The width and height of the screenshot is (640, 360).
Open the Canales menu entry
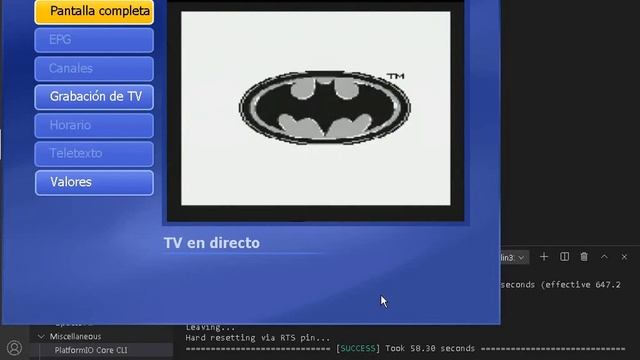pyautogui.click(x=94, y=69)
